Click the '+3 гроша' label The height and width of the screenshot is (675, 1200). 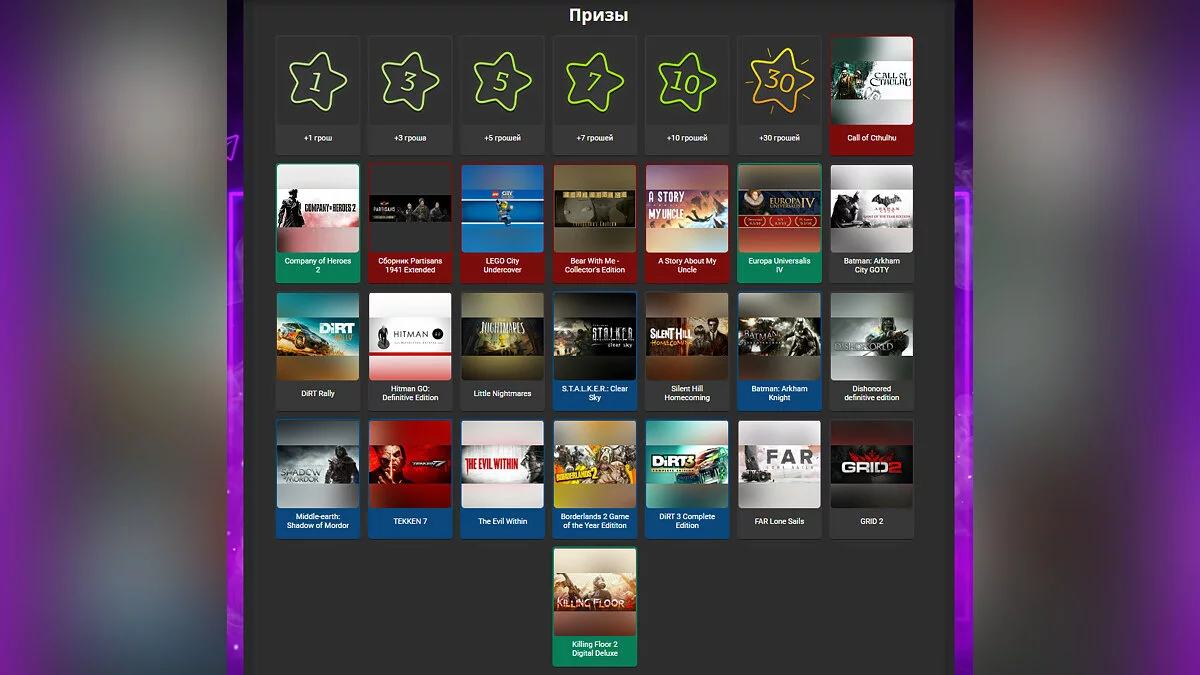pos(410,138)
